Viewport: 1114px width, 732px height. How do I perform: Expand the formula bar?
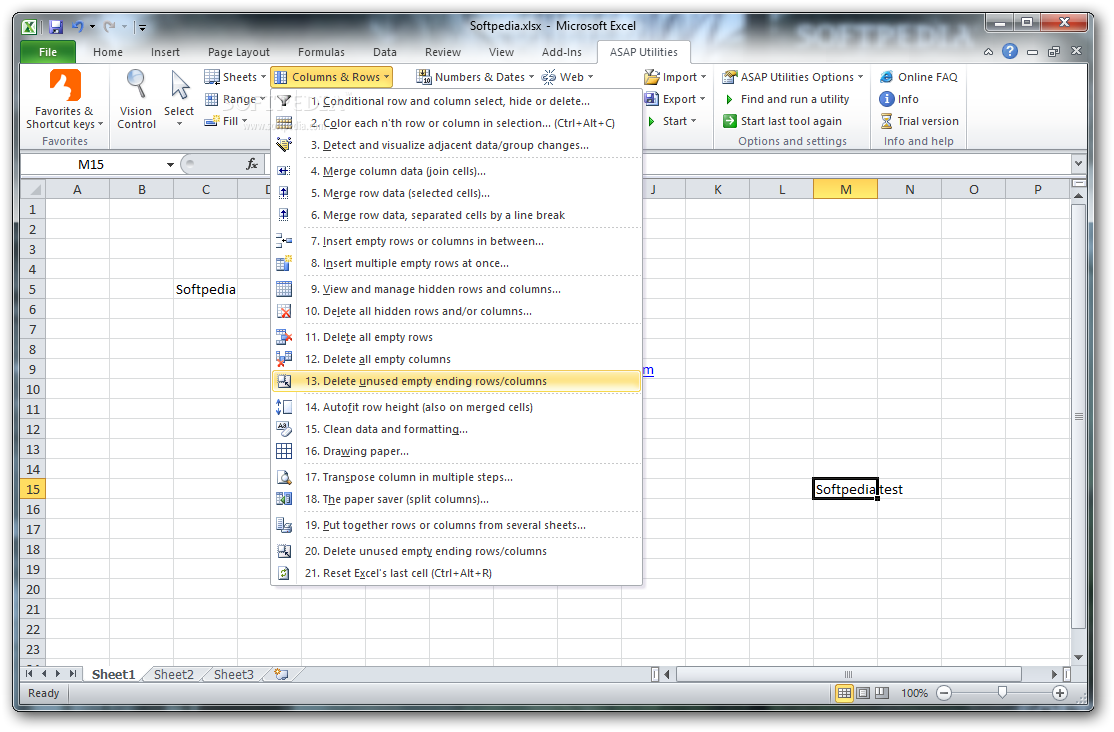(1078, 163)
